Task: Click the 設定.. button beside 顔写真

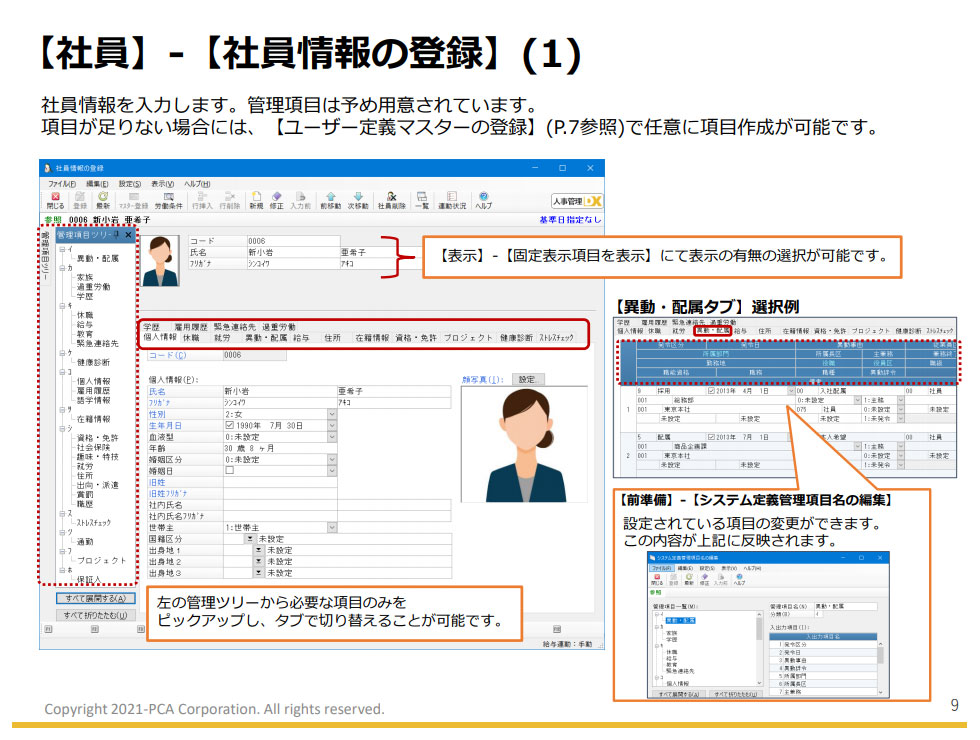Action: (526, 380)
